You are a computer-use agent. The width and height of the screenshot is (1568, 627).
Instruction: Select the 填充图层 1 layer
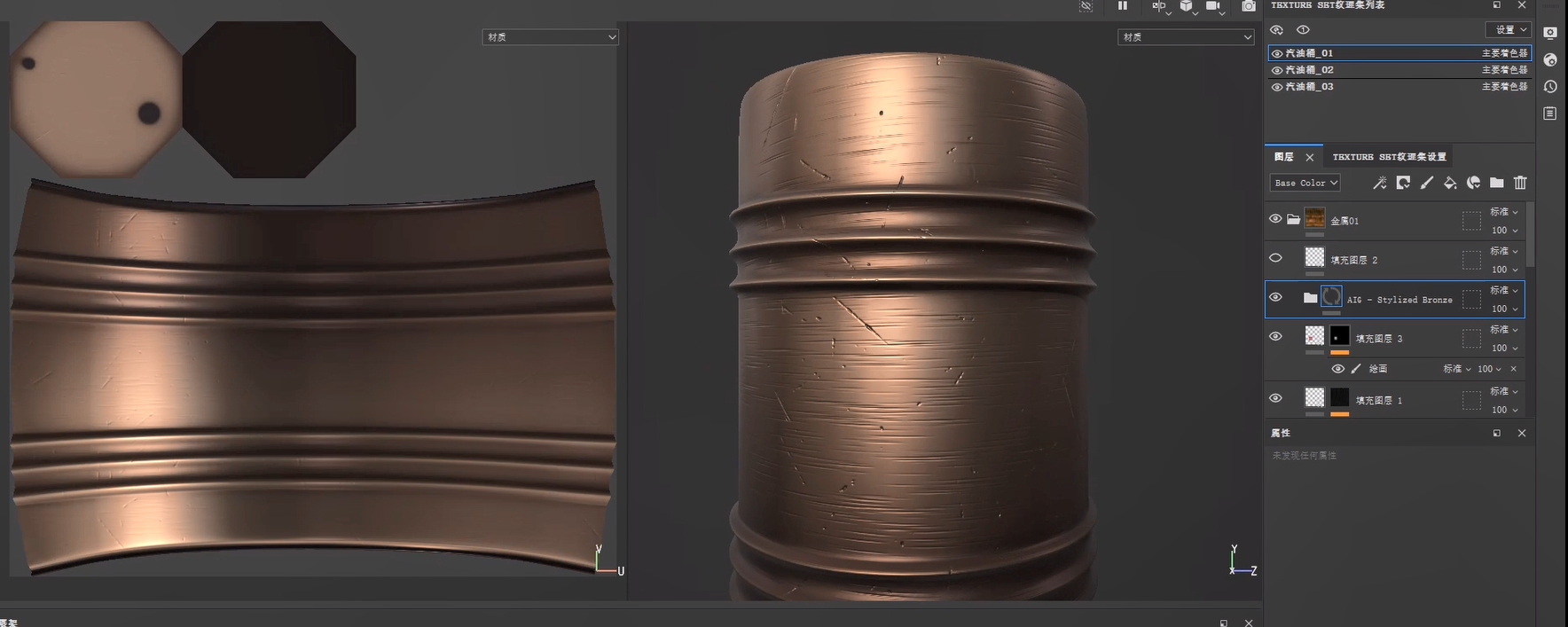[1379, 401]
